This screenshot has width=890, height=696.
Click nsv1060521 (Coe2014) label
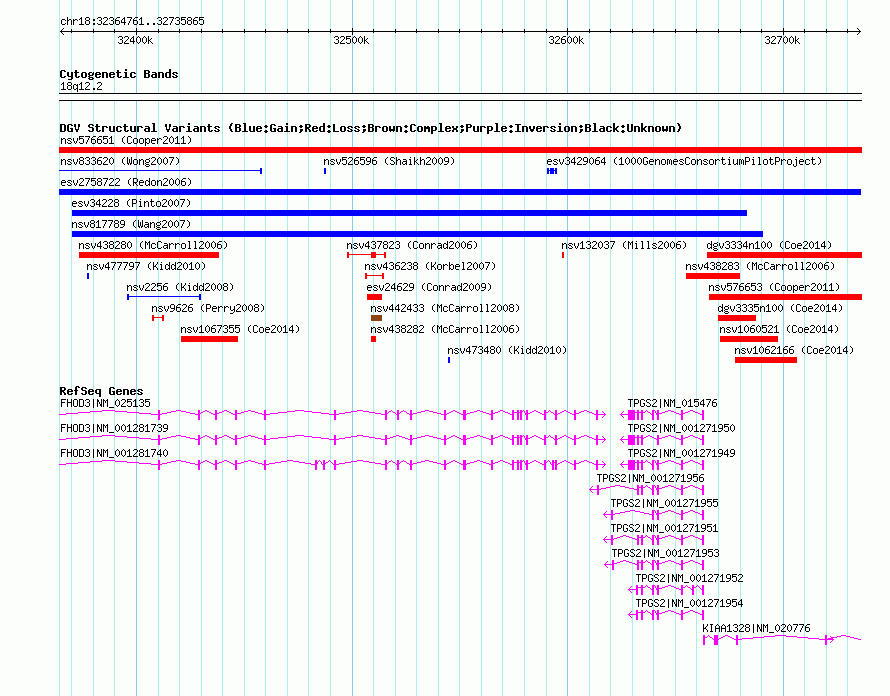[x=779, y=329]
